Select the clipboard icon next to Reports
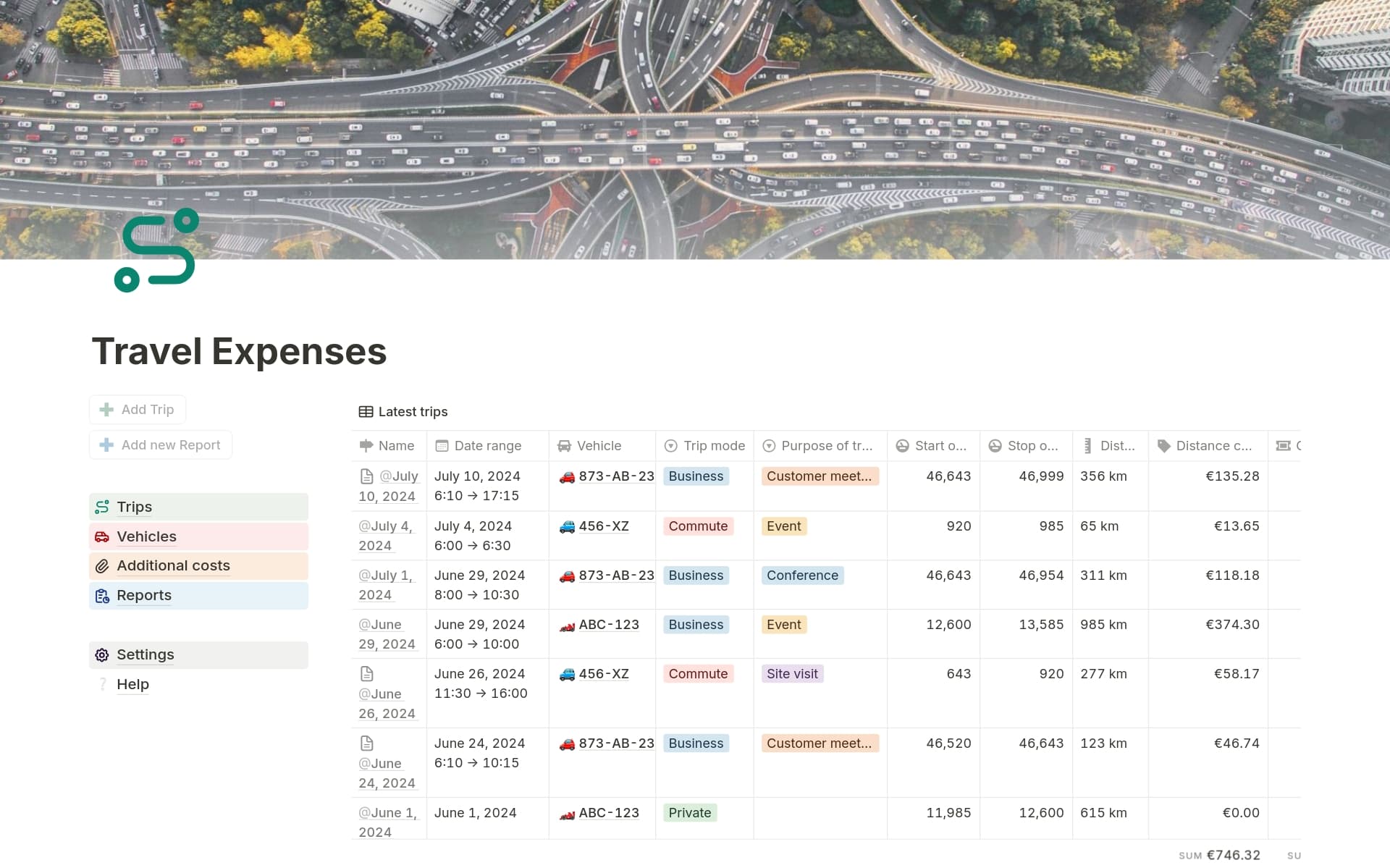1390x868 pixels. (102, 595)
